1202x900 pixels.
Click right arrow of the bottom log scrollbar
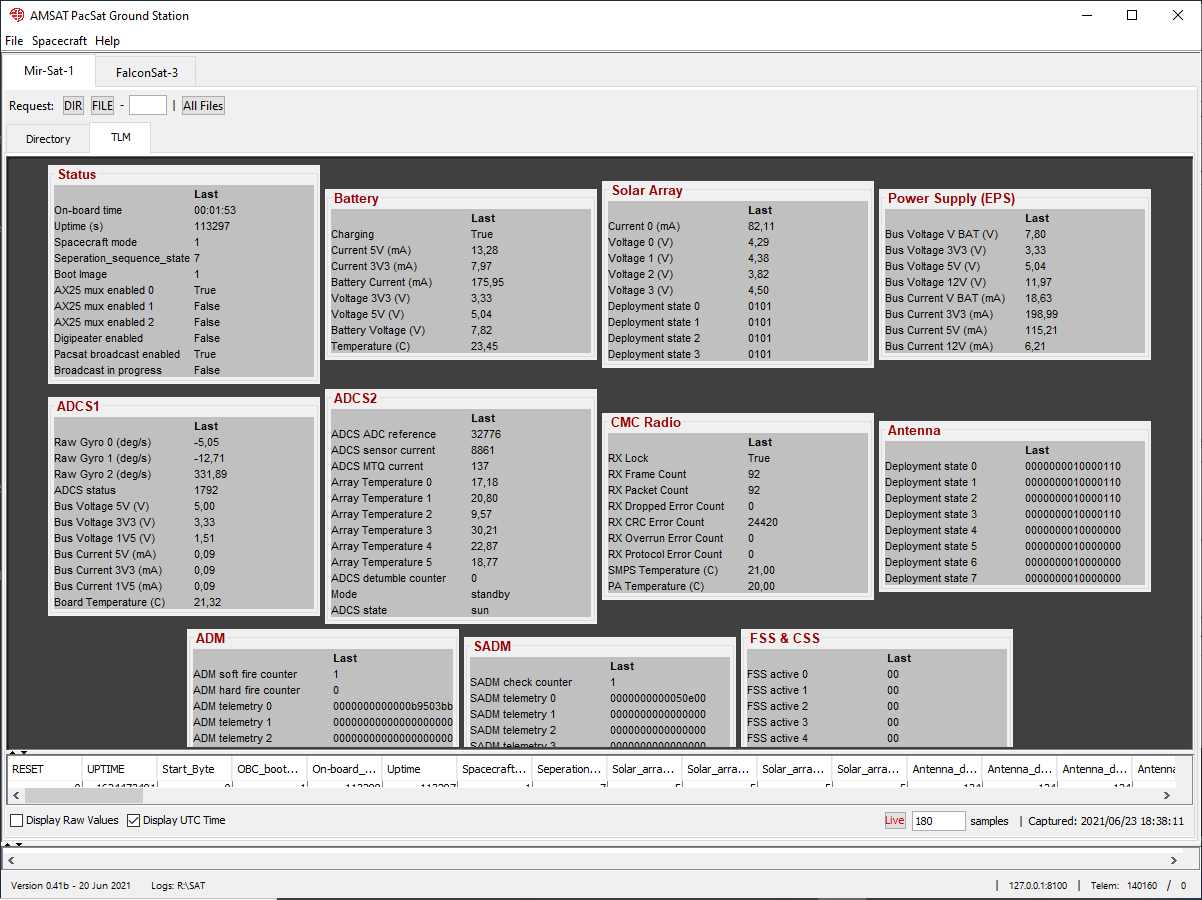pos(1173,860)
